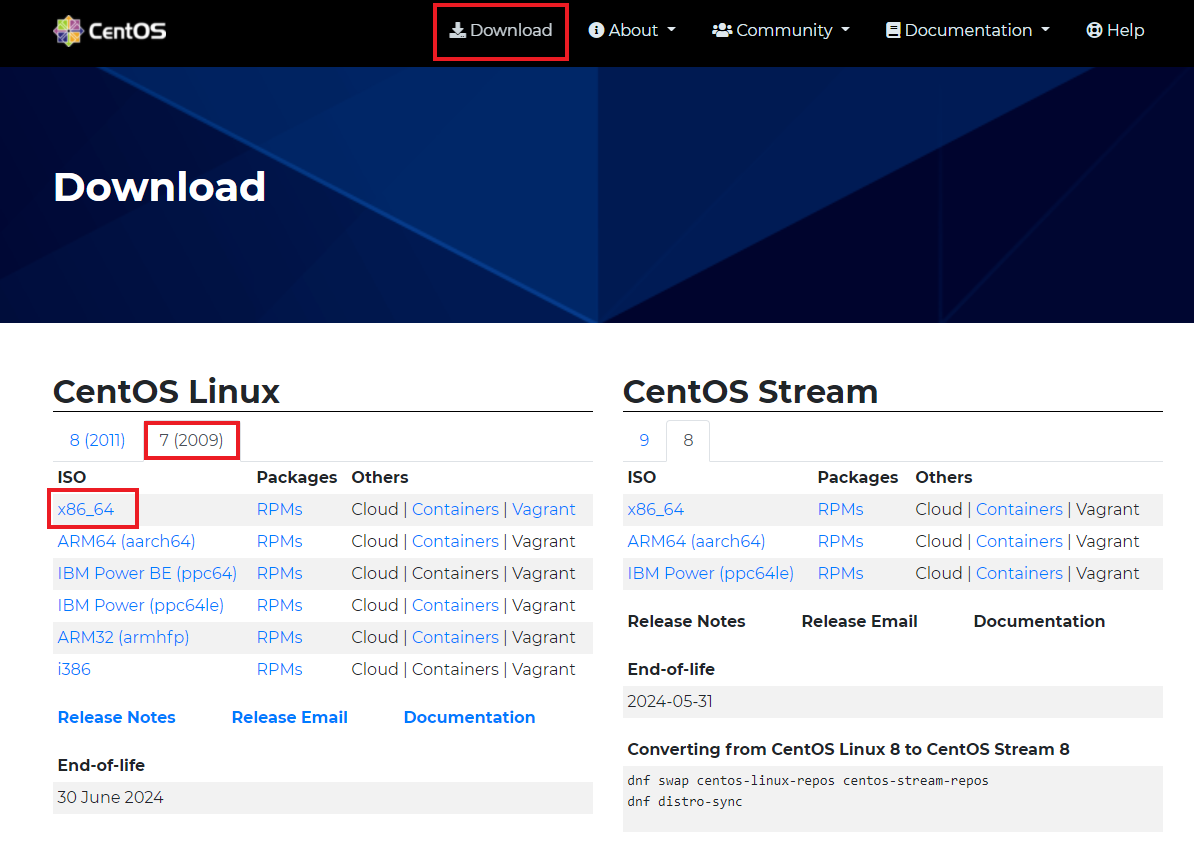Open RPMs in CentOS Stream x86_64 row
This screenshot has height=849, width=1194.
(x=841, y=509)
